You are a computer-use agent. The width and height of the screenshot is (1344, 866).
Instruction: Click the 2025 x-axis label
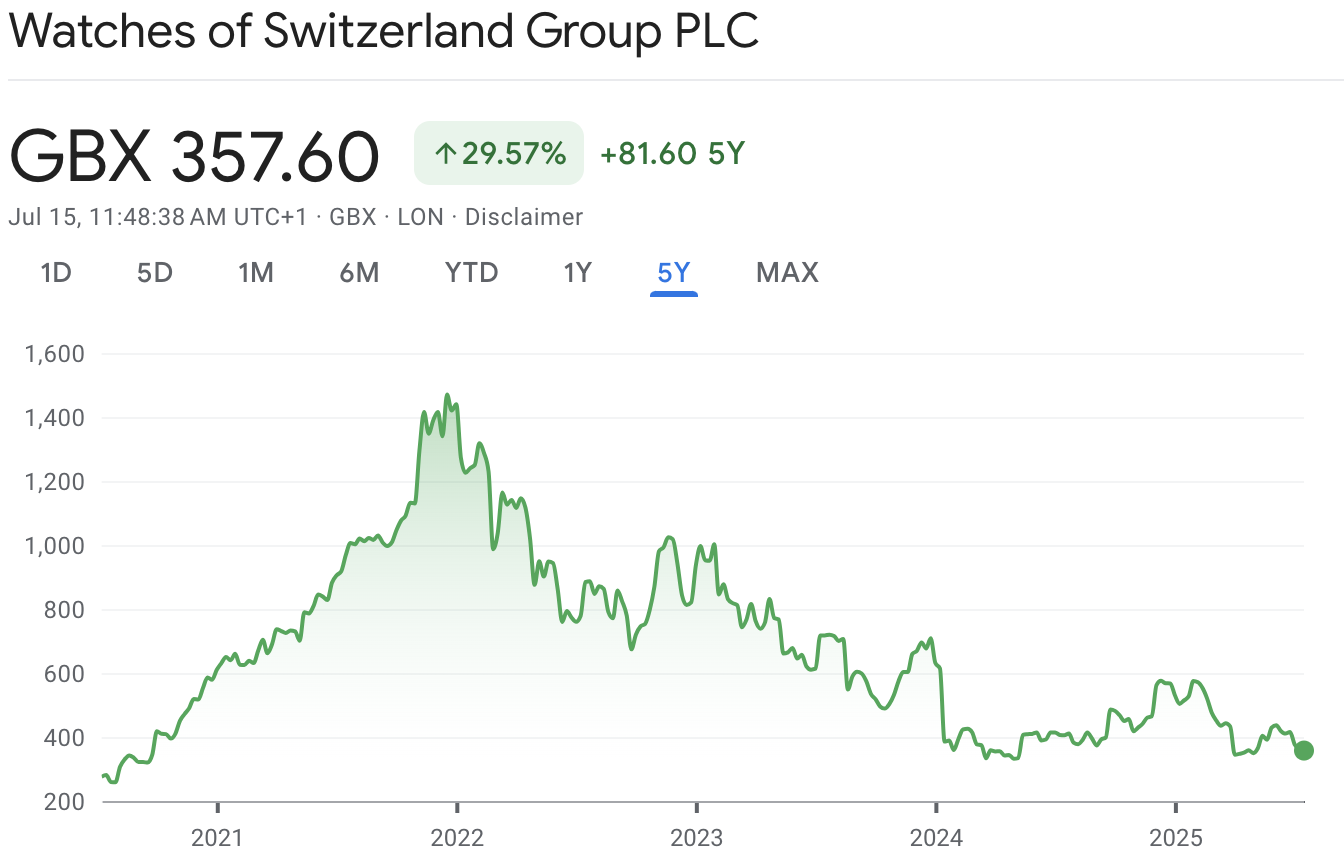click(x=1176, y=837)
